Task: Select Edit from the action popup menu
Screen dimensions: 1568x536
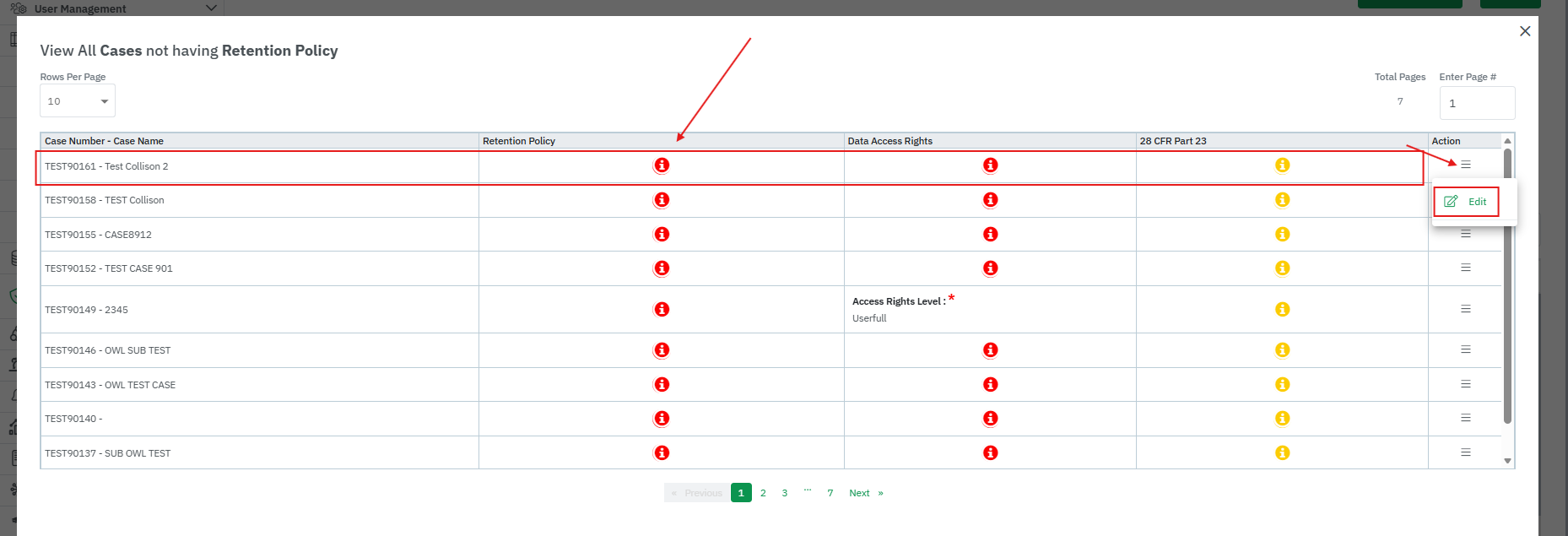Action: tap(1467, 202)
